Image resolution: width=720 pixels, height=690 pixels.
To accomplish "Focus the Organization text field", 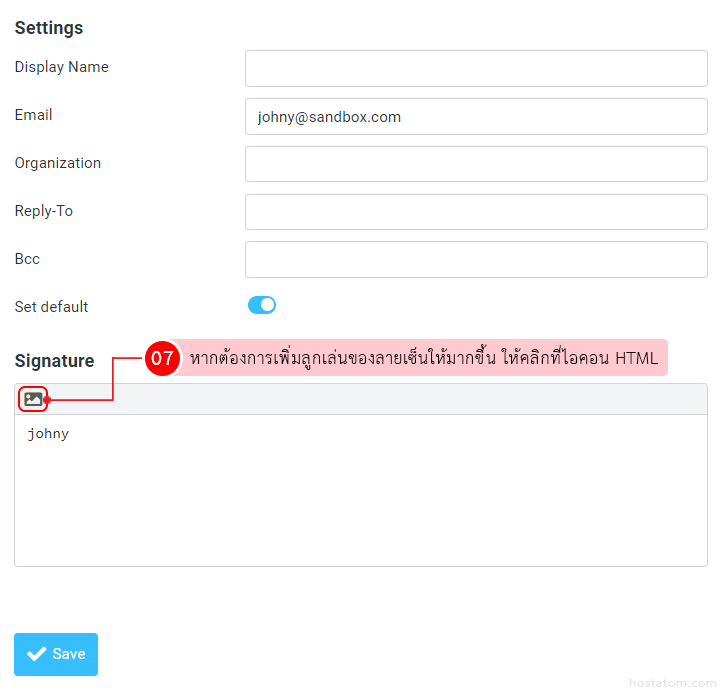I will tap(476, 164).
